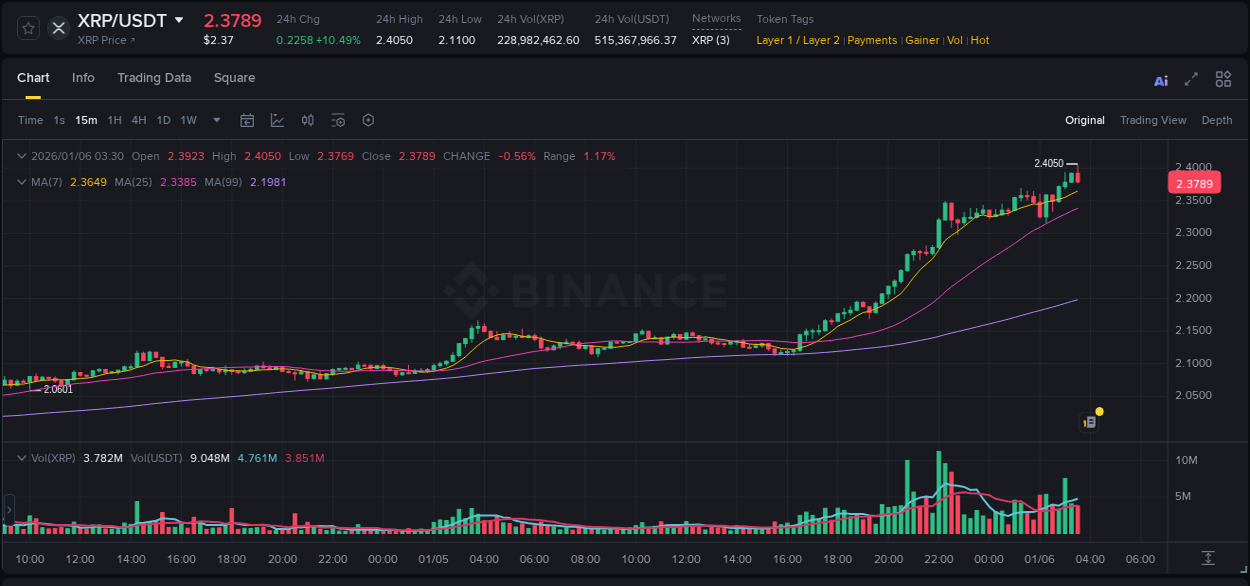Open the Gainer token tag link
The height and width of the screenshot is (586, 1250).
pyautogui.click(x=922, y=40)
